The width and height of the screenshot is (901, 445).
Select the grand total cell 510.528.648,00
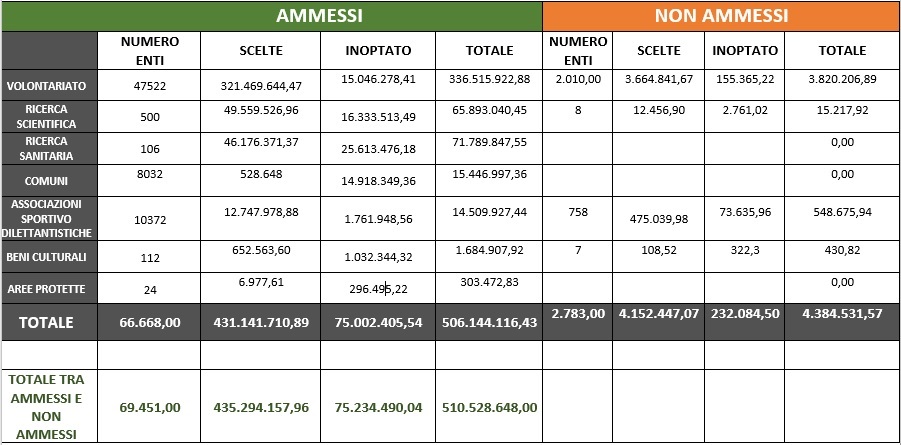(489, 408)
